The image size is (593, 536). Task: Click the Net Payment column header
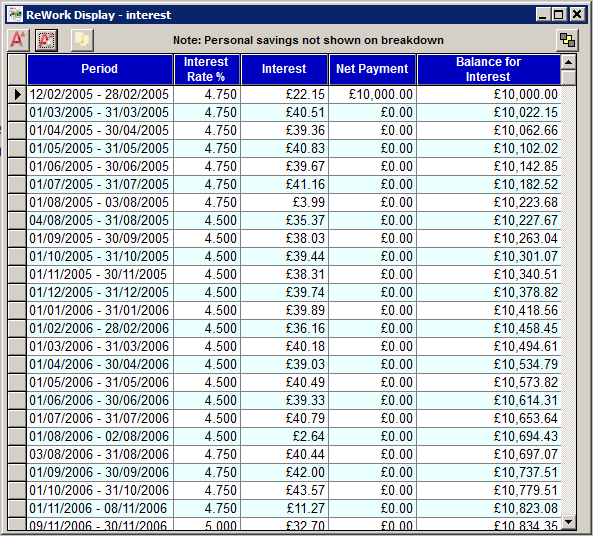point(372,69)
